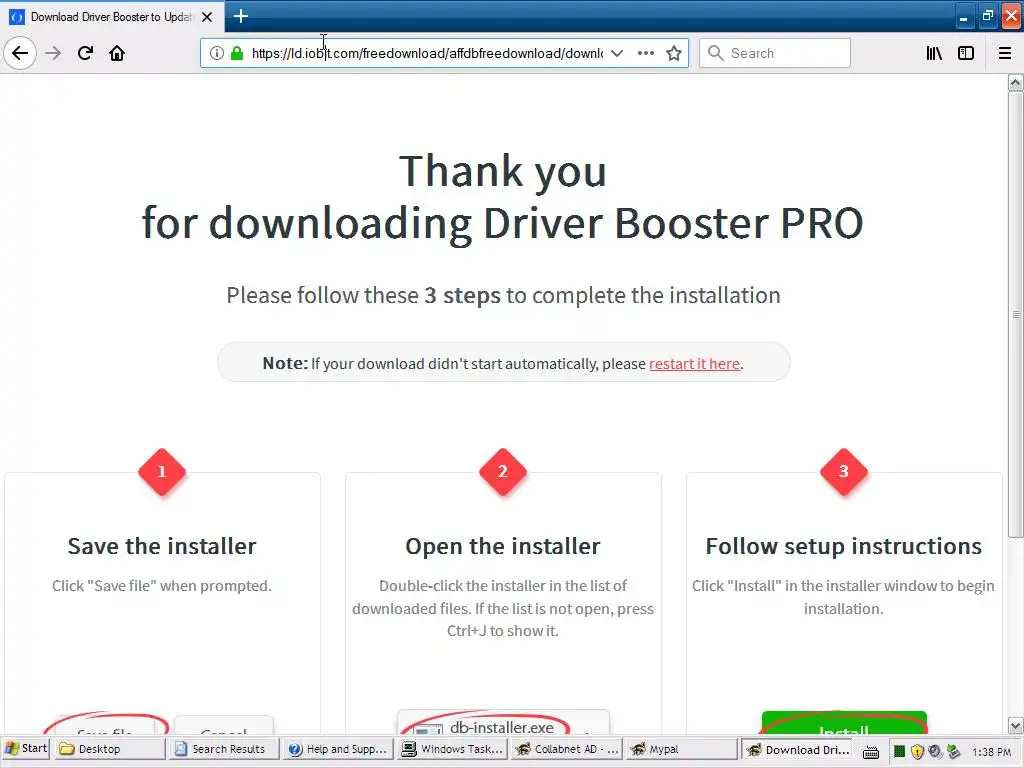This screenshot has width=1024, height=768.
Task: Click the Open the installer heading
Action: [503, 546]
